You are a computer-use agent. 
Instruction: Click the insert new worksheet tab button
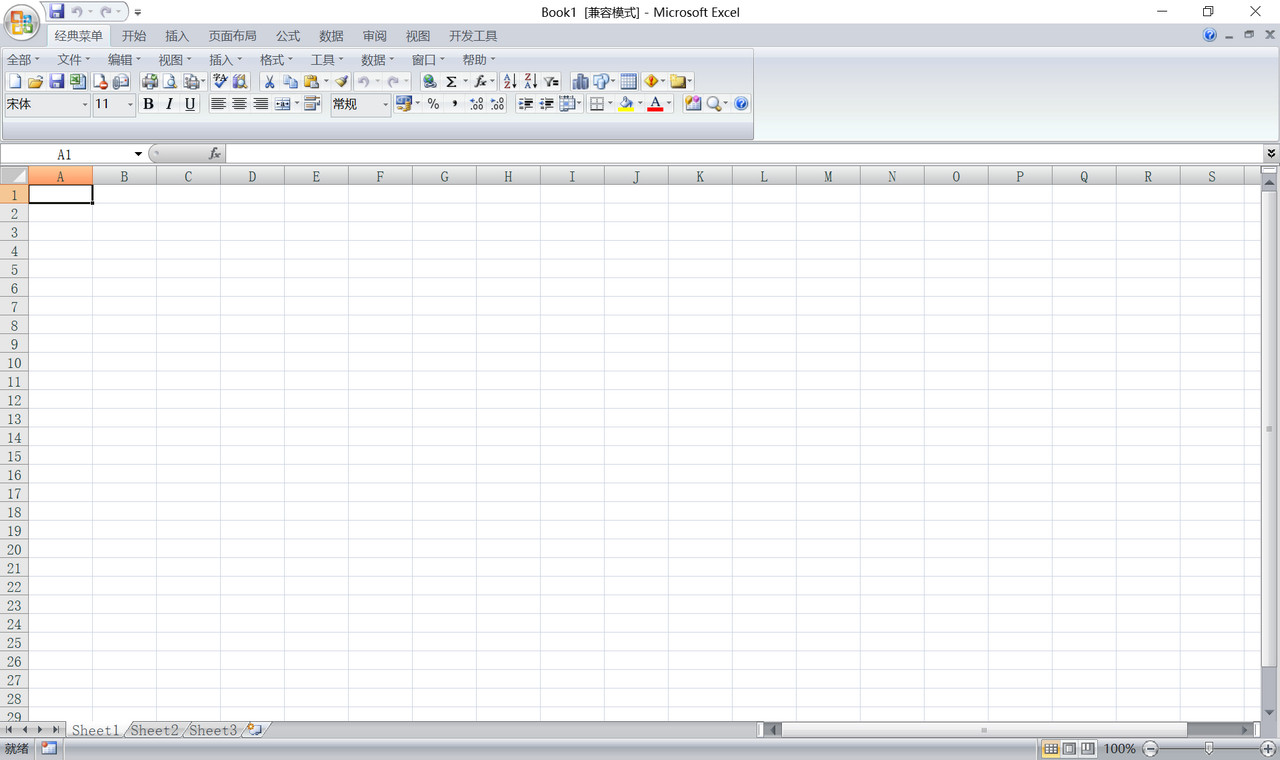point(255,731)
